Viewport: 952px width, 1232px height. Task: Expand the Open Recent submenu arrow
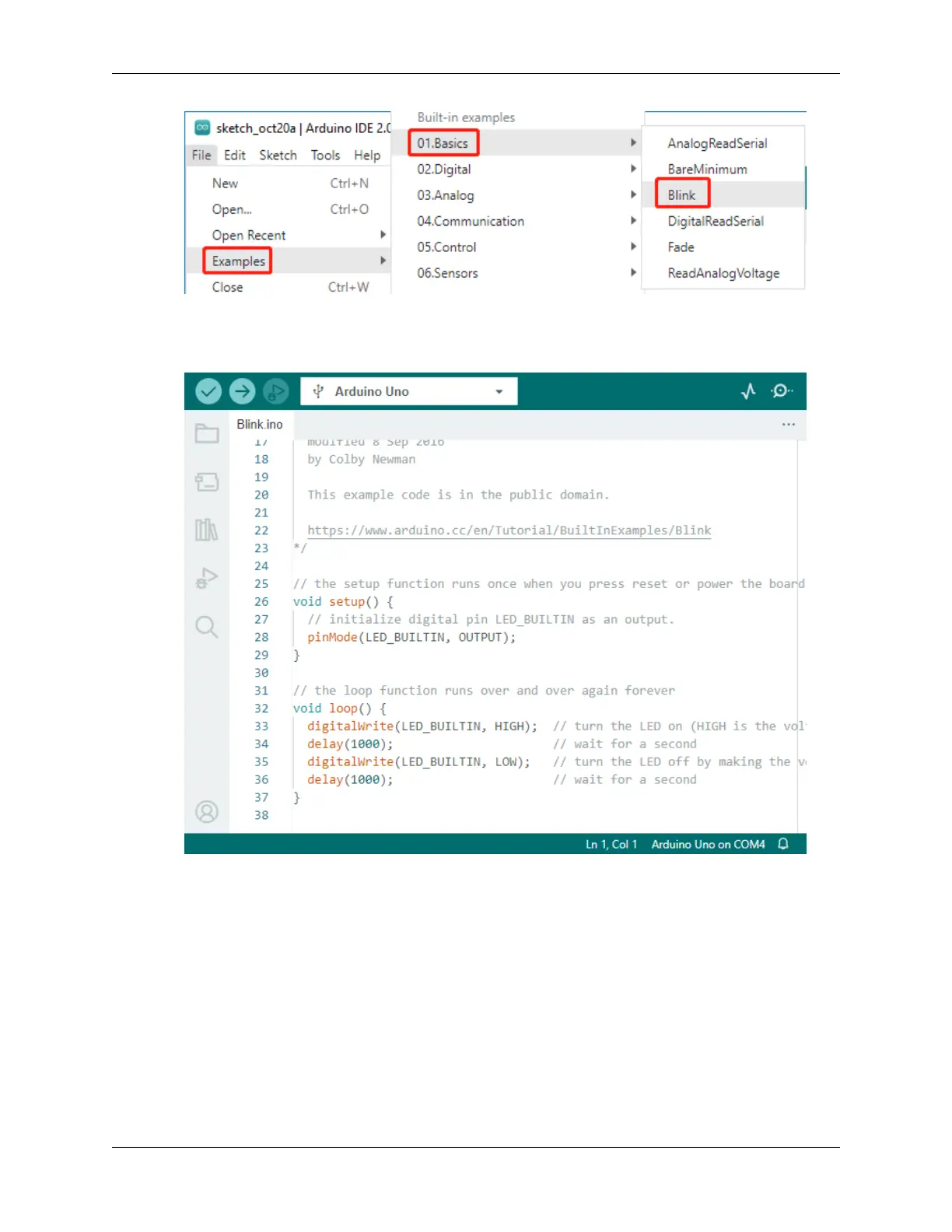(x=383, y=234)
